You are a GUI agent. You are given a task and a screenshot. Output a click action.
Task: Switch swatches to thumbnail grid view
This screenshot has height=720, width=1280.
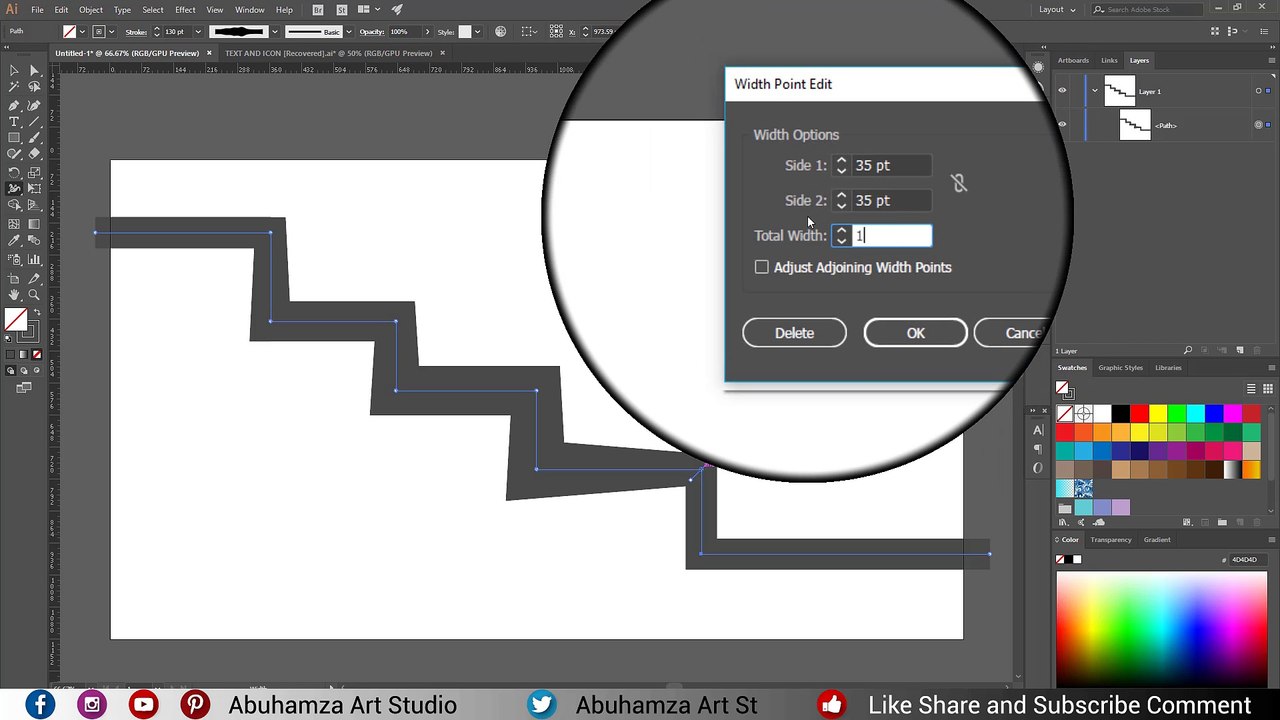pyautogui.click(x=1266, y=389)
